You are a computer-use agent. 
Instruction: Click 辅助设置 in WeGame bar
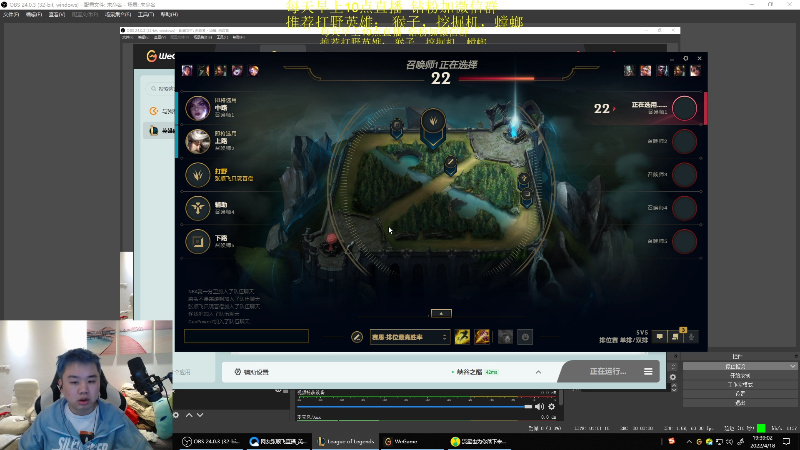pyautogui.click(x=252, y=372)
